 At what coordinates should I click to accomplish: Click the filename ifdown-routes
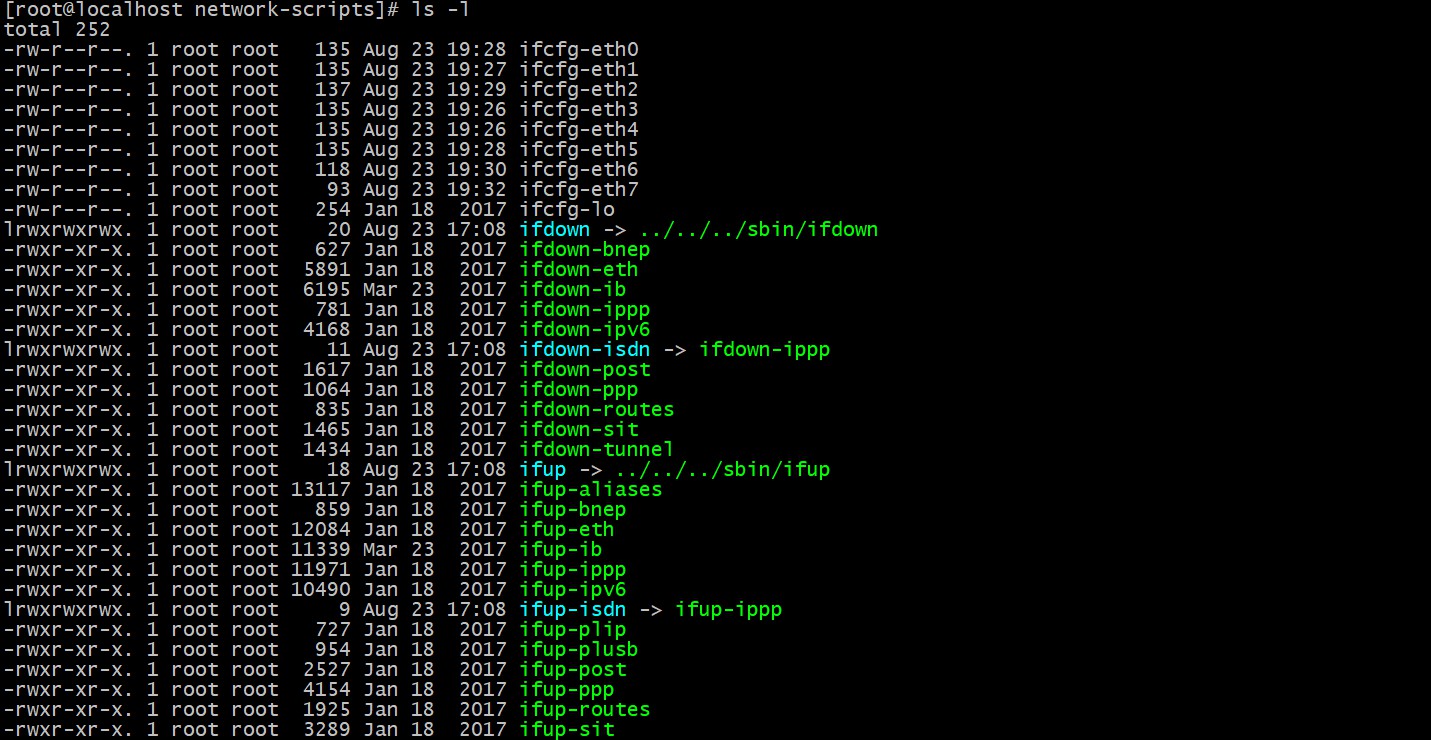[x=597, y=410]
